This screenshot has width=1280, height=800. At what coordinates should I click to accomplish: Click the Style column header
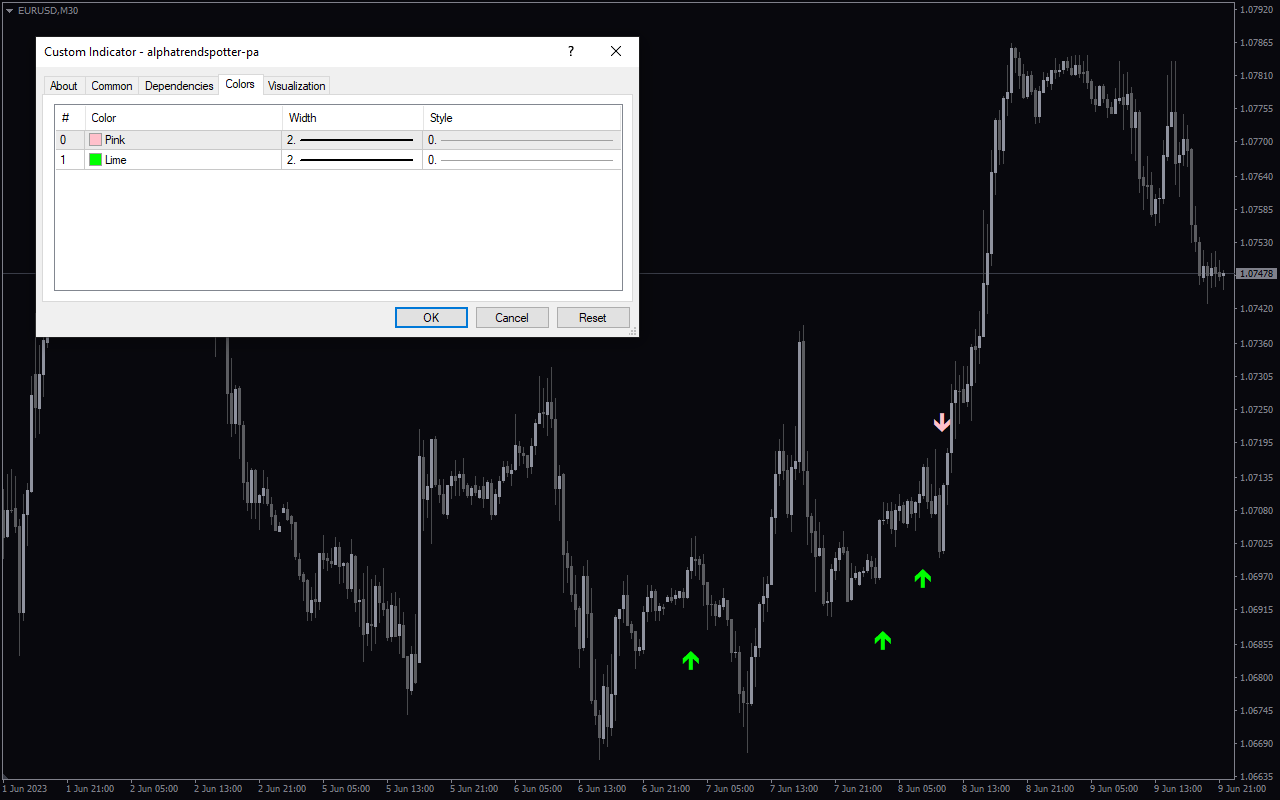522,118
